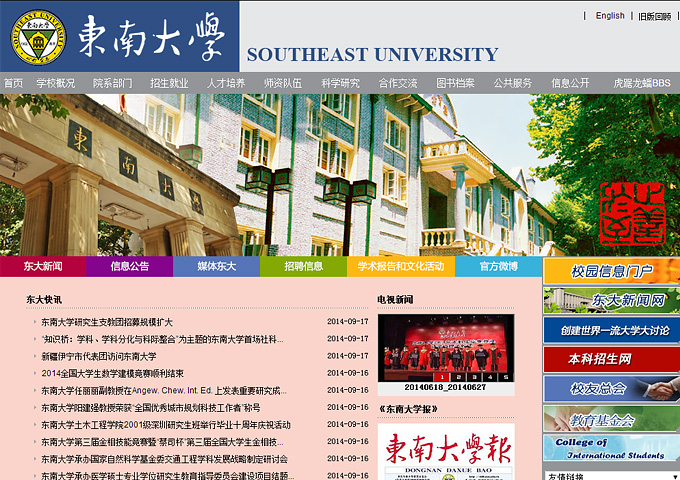
Task: Switch to the 媒体东大 tab
Action: pyautogui.click(x=216, y=266)
